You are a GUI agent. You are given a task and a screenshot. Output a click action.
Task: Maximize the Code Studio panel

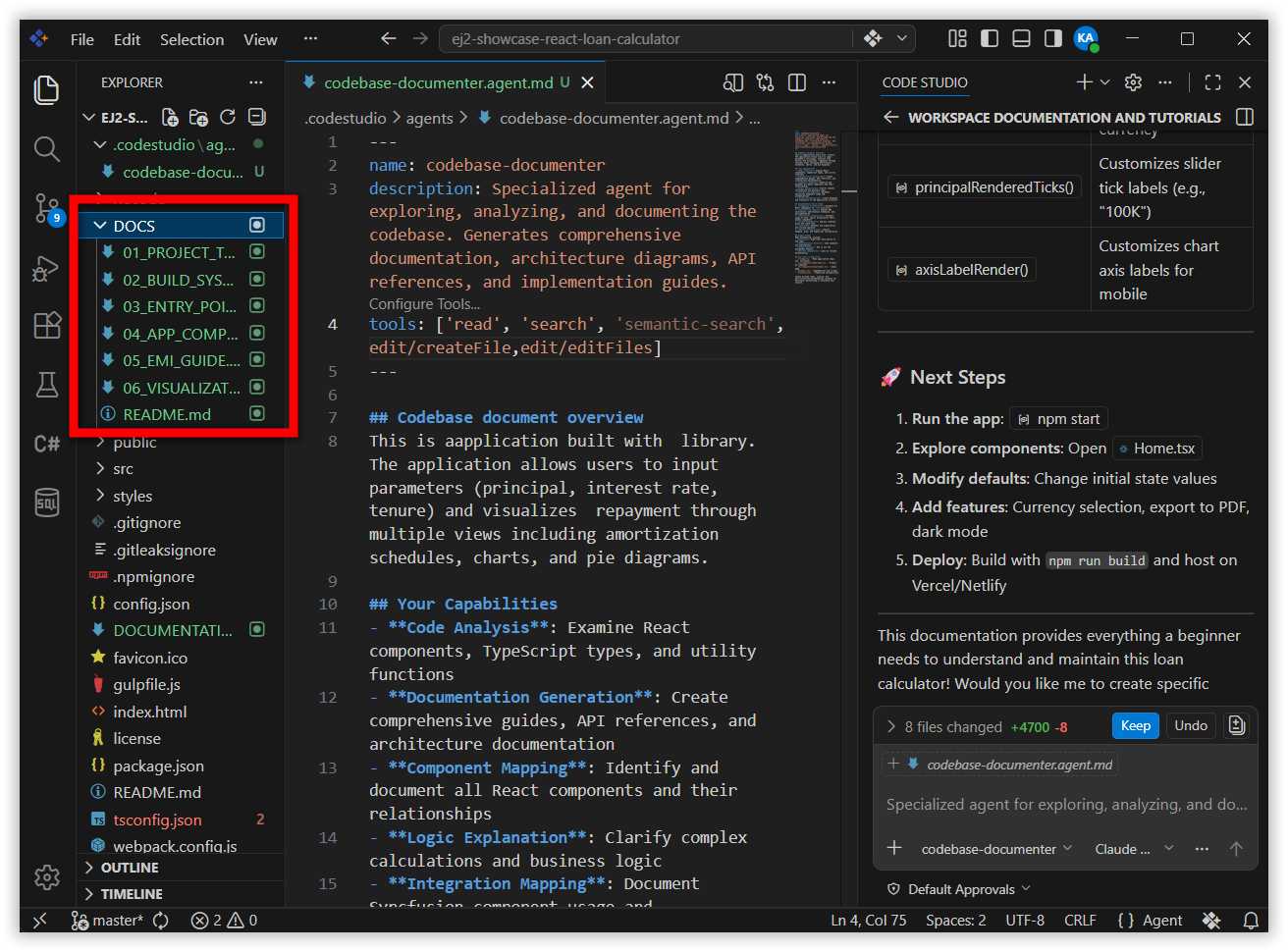(1213, 82)
